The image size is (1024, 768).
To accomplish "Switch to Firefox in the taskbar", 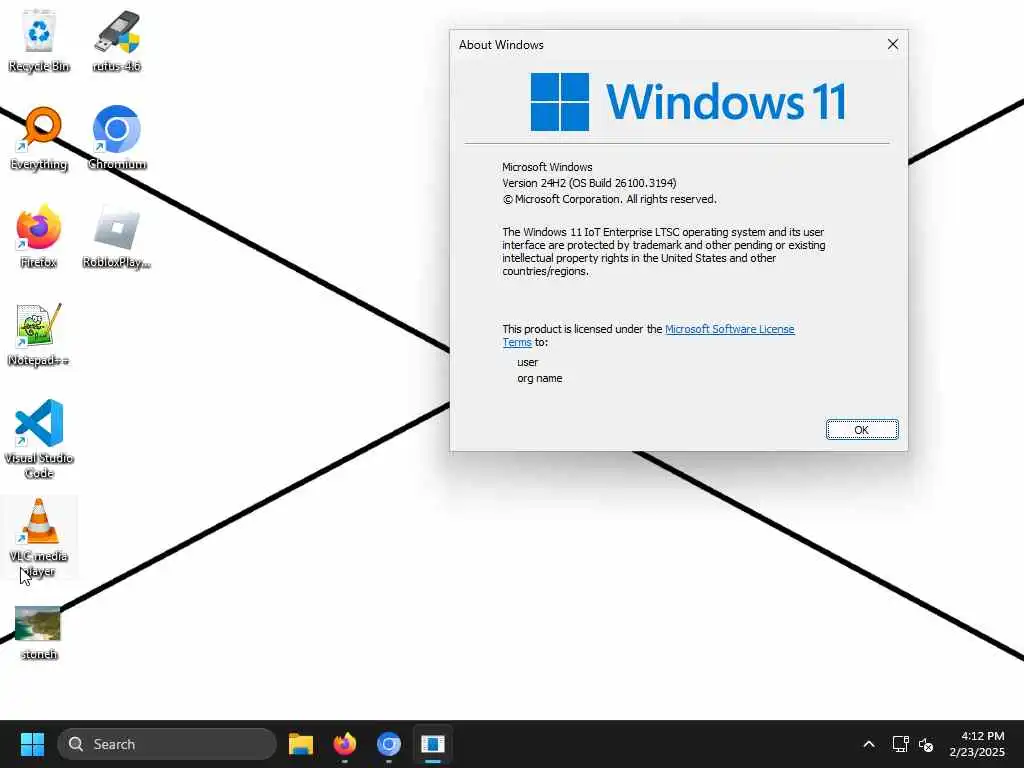I will point(345,744).
